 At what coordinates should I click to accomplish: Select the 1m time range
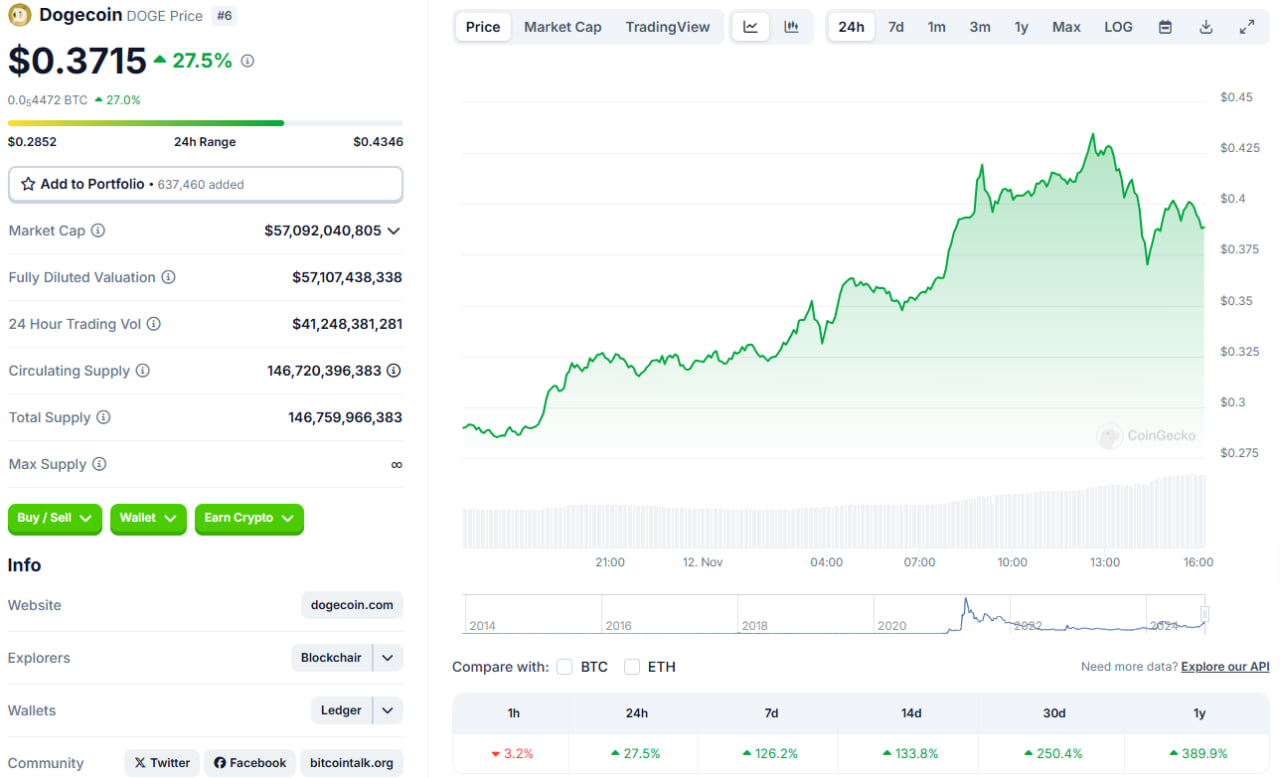click(x=937, y=27)
